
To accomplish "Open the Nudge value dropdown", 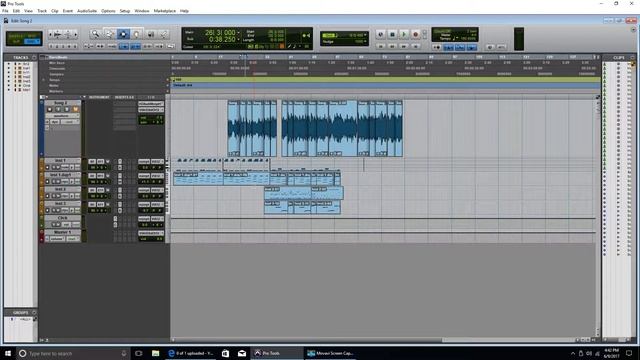I will (x=365, y=42).
